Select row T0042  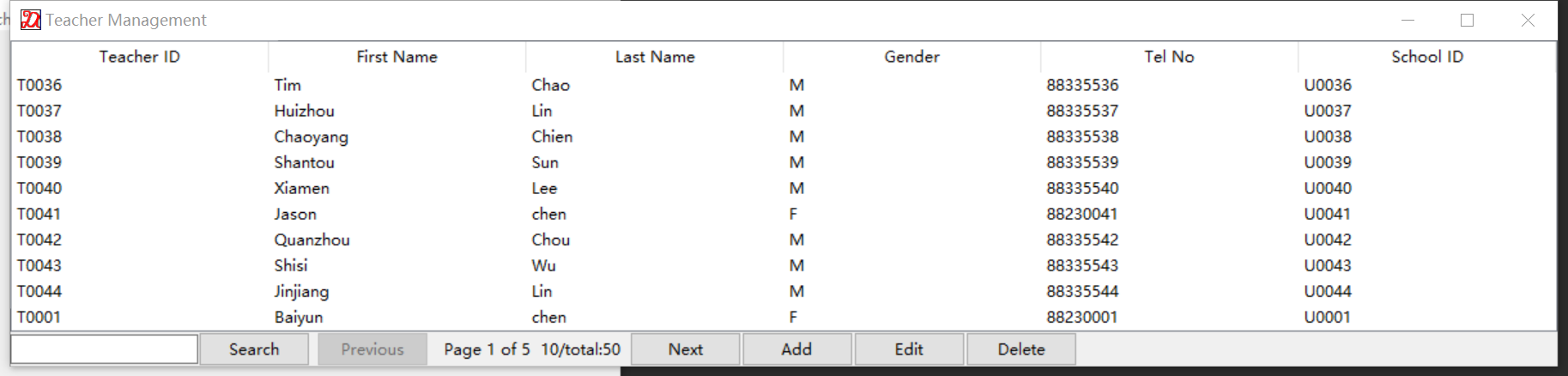pyautogui.click(x=784, y=240)
